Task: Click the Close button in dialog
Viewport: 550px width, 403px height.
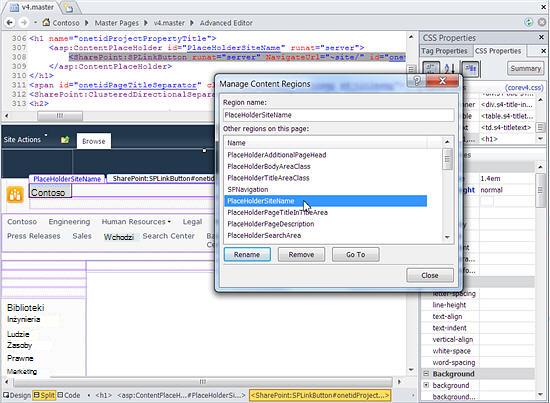Action: 430,275
